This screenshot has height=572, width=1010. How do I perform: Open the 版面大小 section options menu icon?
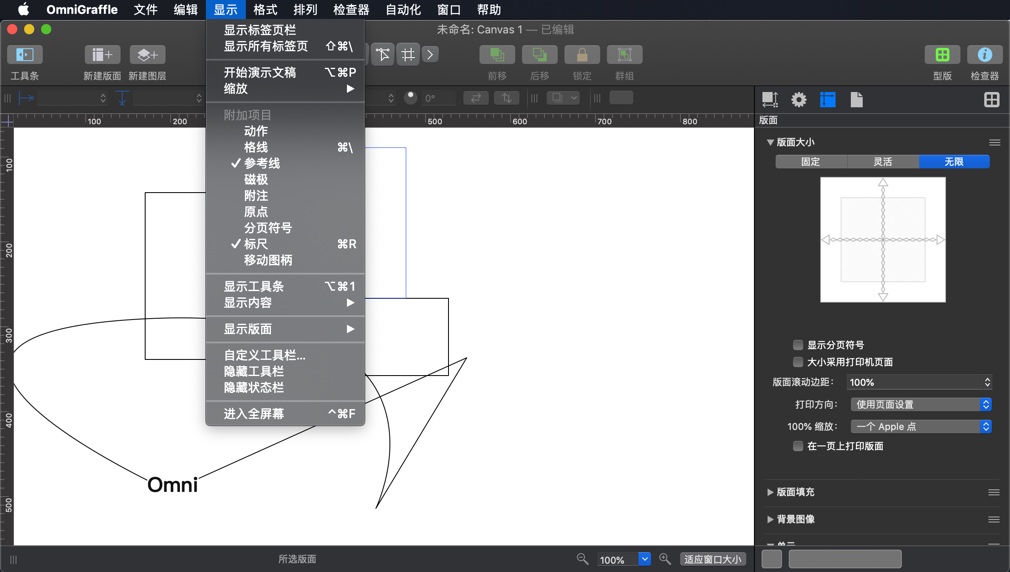pos(995,142)
